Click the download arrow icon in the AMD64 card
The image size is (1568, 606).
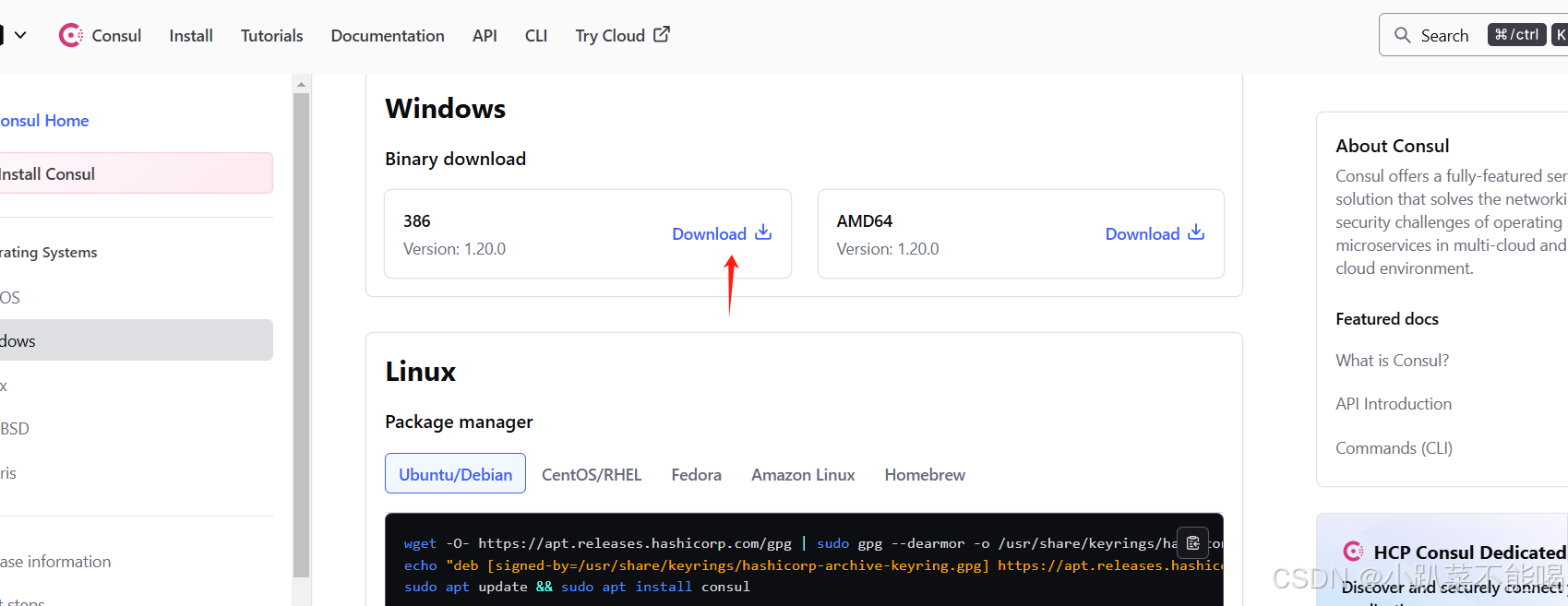pyautogui.click(x=1196, y=232)
